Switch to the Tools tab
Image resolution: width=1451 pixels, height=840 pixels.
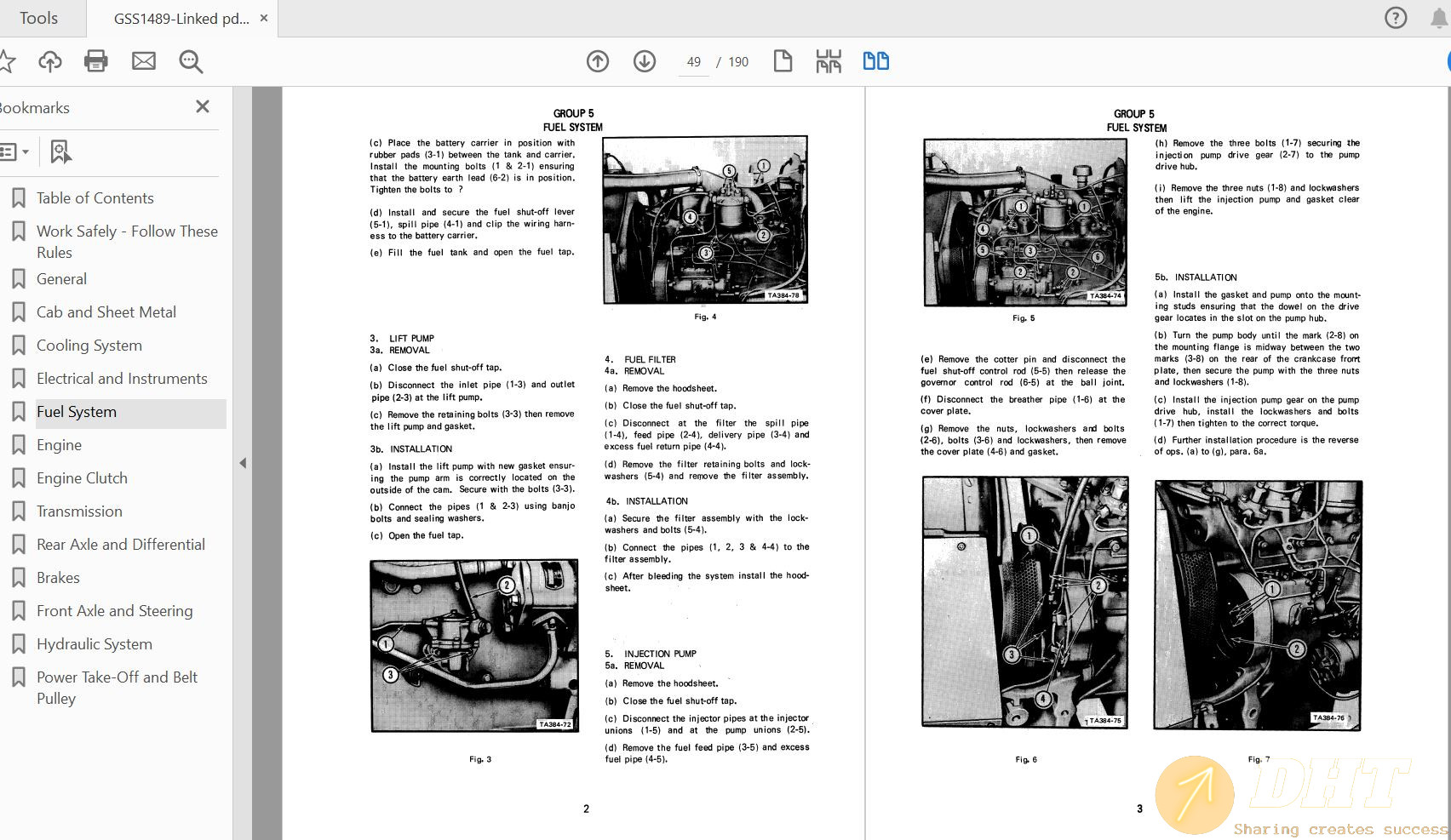coord(38,18)
